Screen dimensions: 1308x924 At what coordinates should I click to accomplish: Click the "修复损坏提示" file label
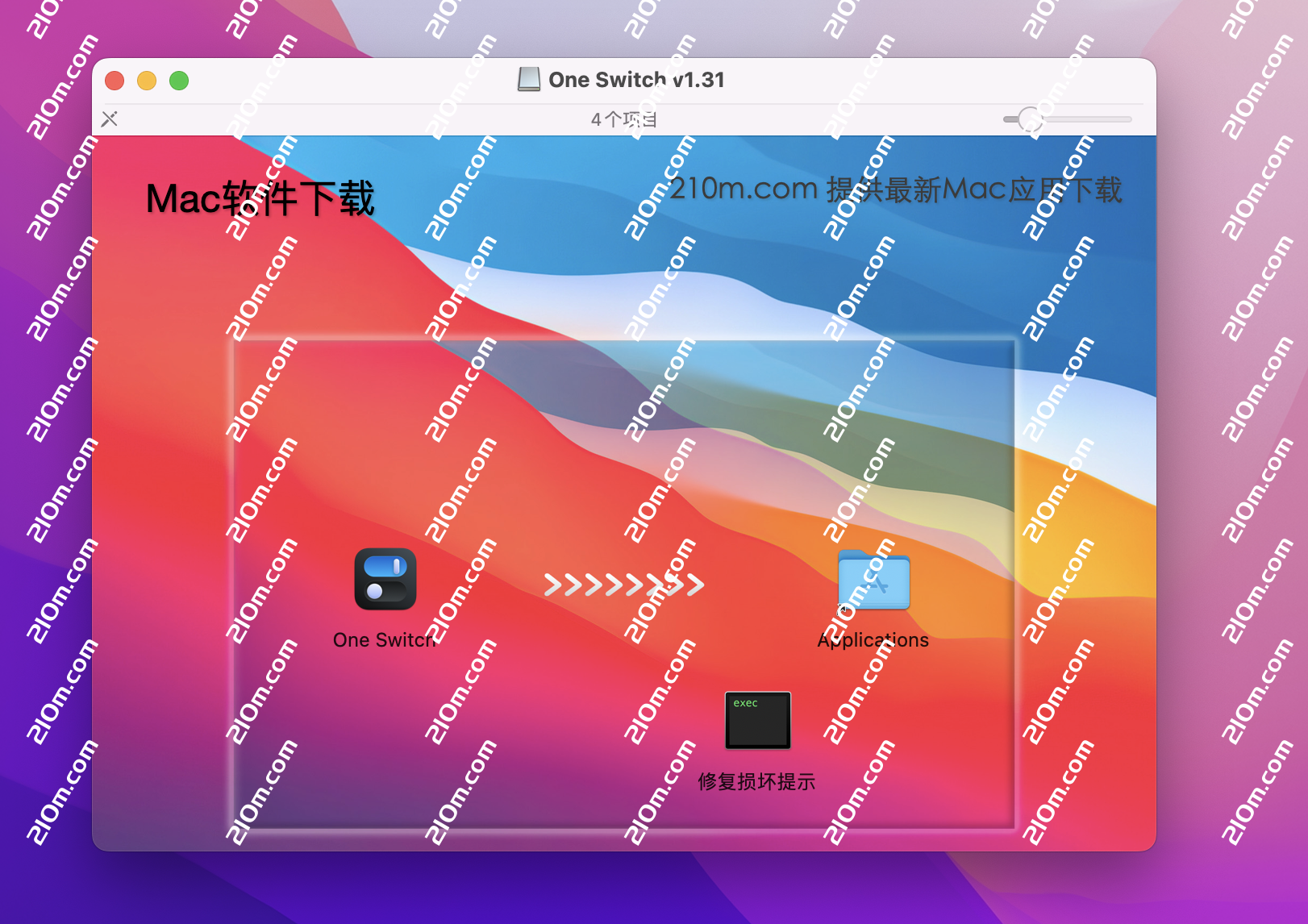pos(756,781)
